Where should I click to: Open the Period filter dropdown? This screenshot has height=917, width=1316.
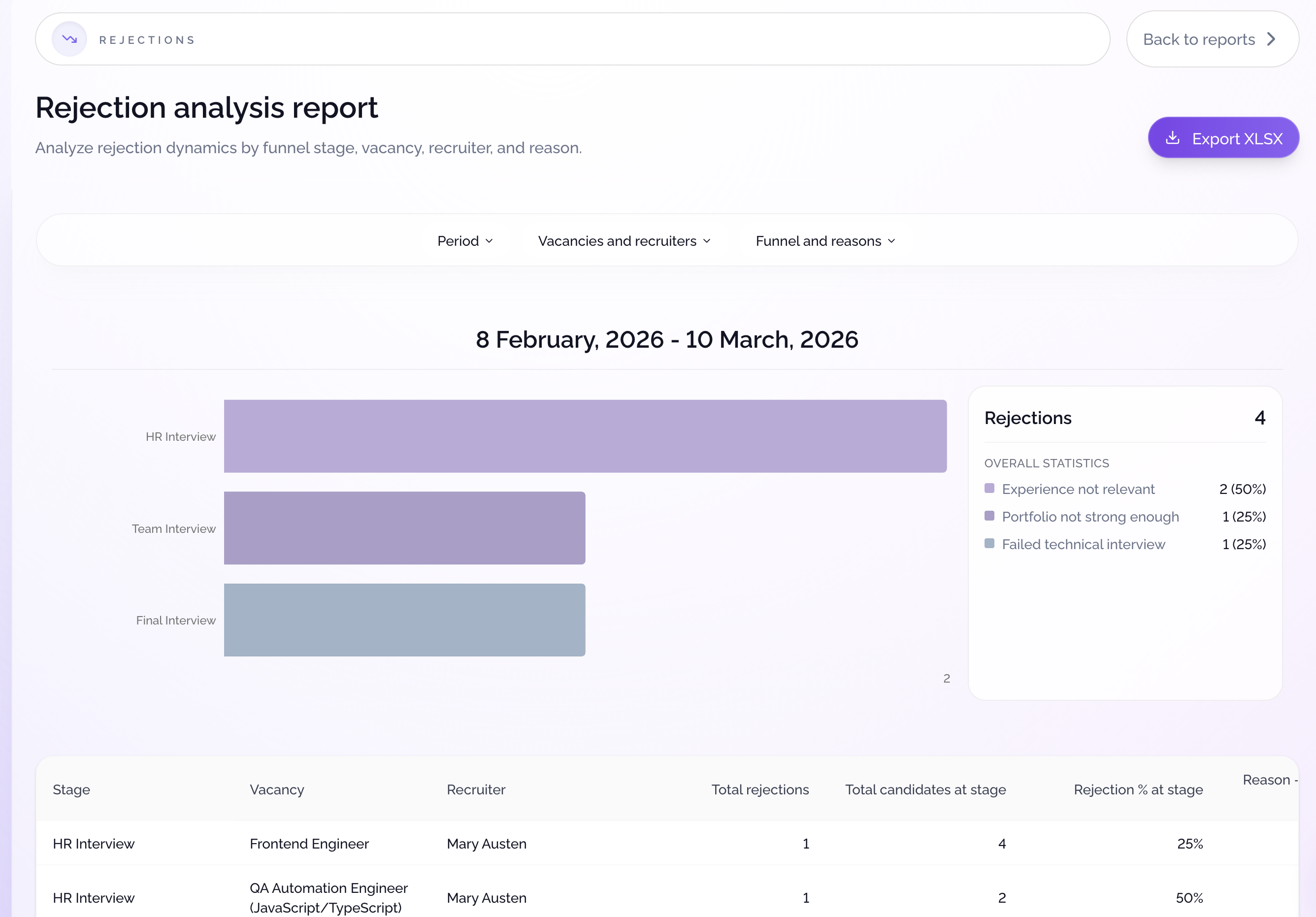click(464, 241)
